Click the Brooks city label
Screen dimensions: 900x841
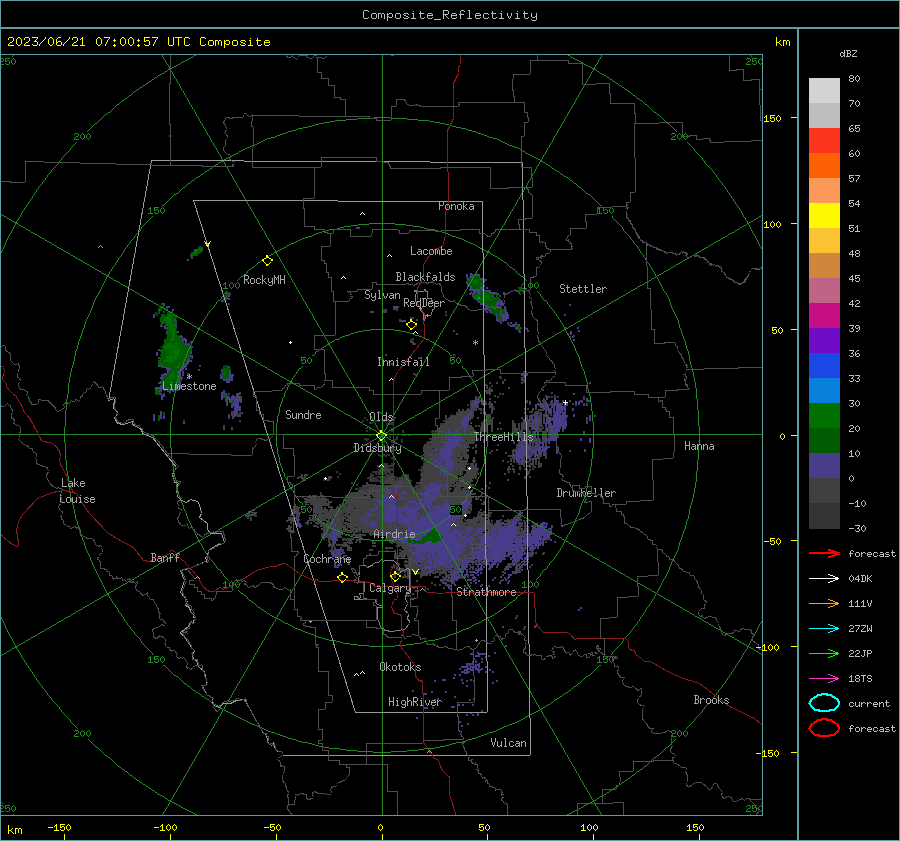pyautogui.click(x=711, y=700)
